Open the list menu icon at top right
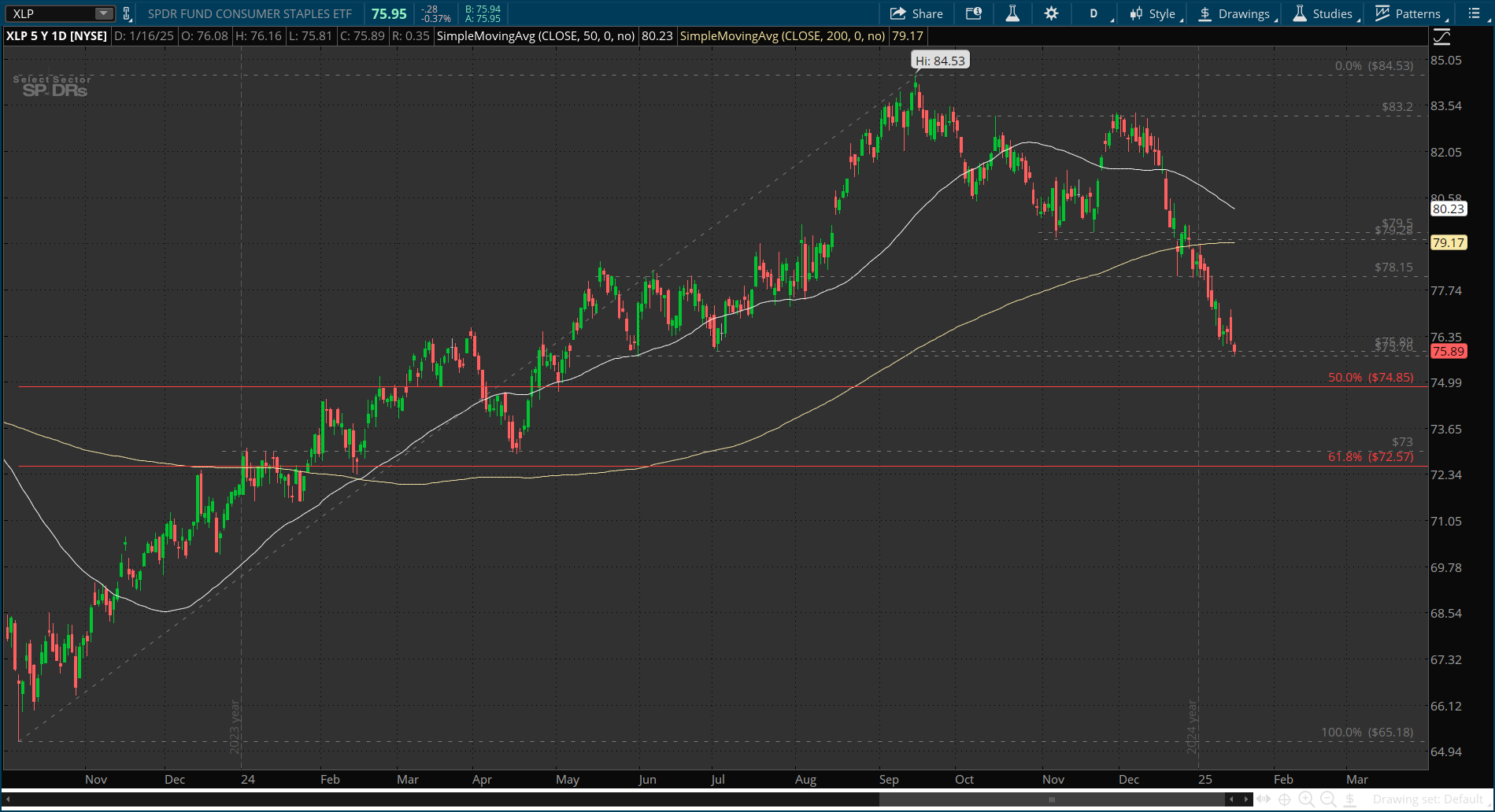The height and width of the screenshot is (812, 1495). [1475, 13]
